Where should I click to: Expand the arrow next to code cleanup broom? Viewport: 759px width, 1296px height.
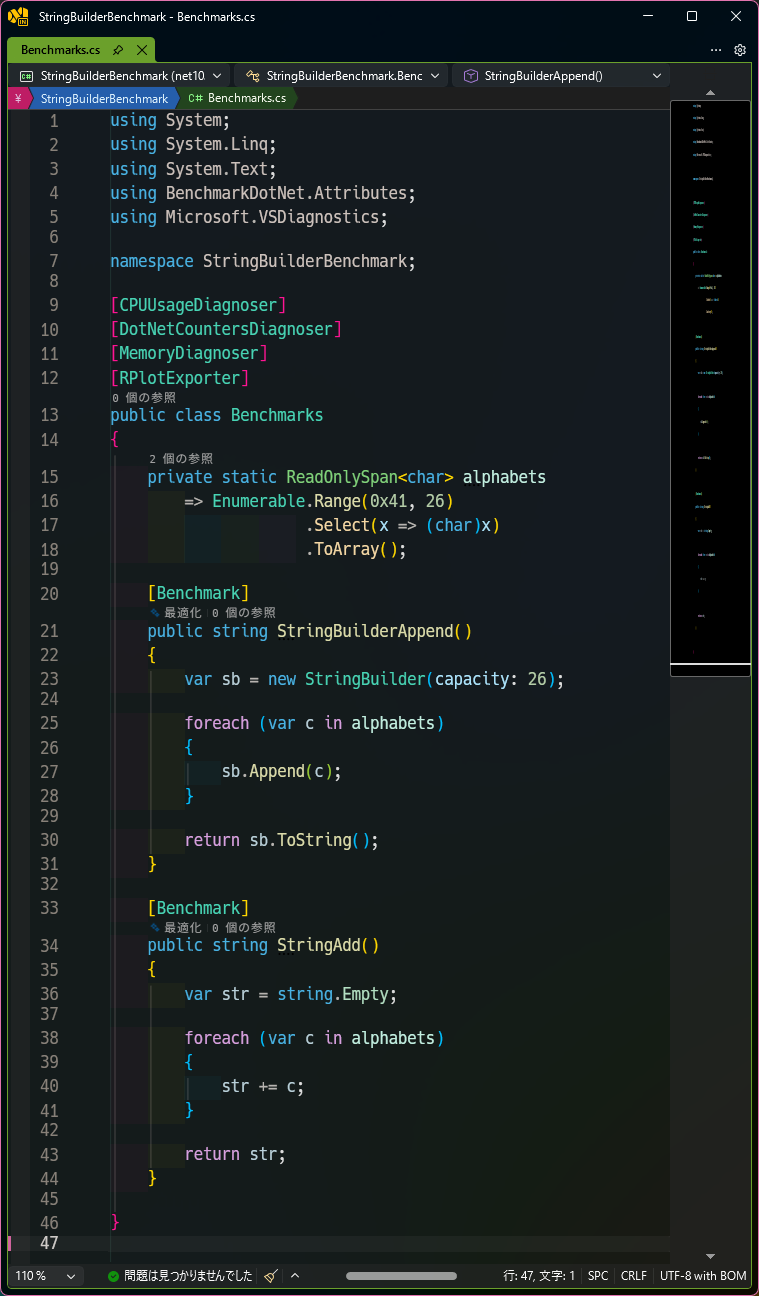(x=295, y=1276)
